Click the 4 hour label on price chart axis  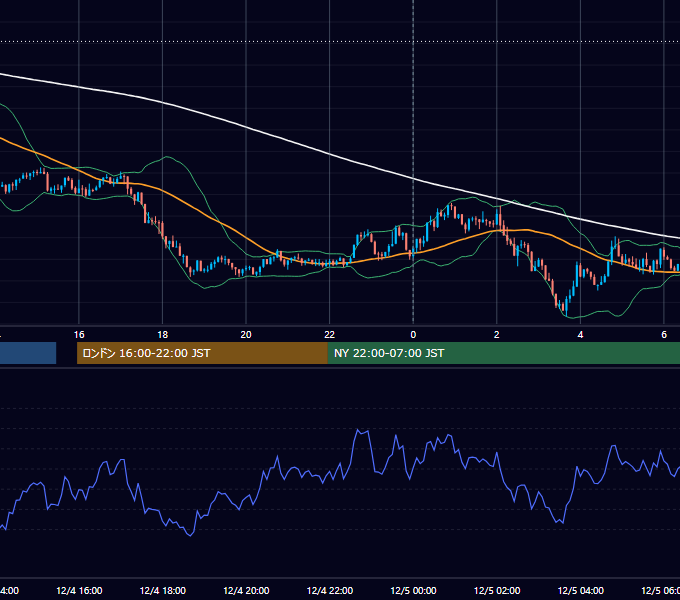(x=580, y=335)
